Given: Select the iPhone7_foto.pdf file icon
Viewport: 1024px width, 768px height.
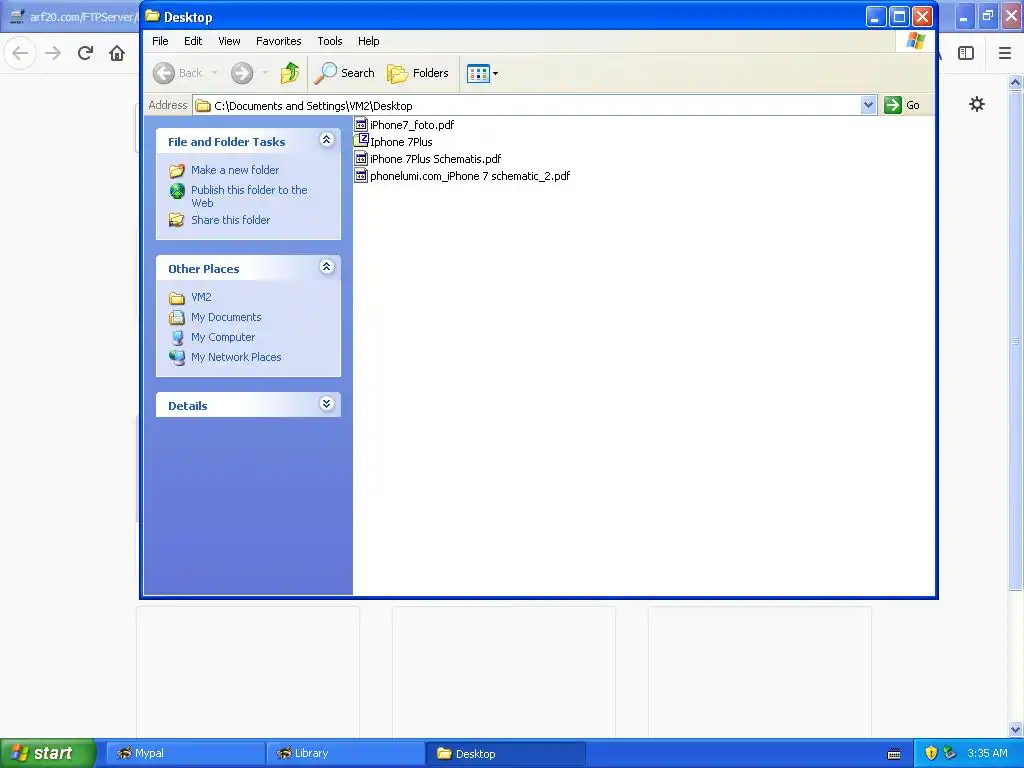Looking at the screenshot, I should (x=361, y=124).
